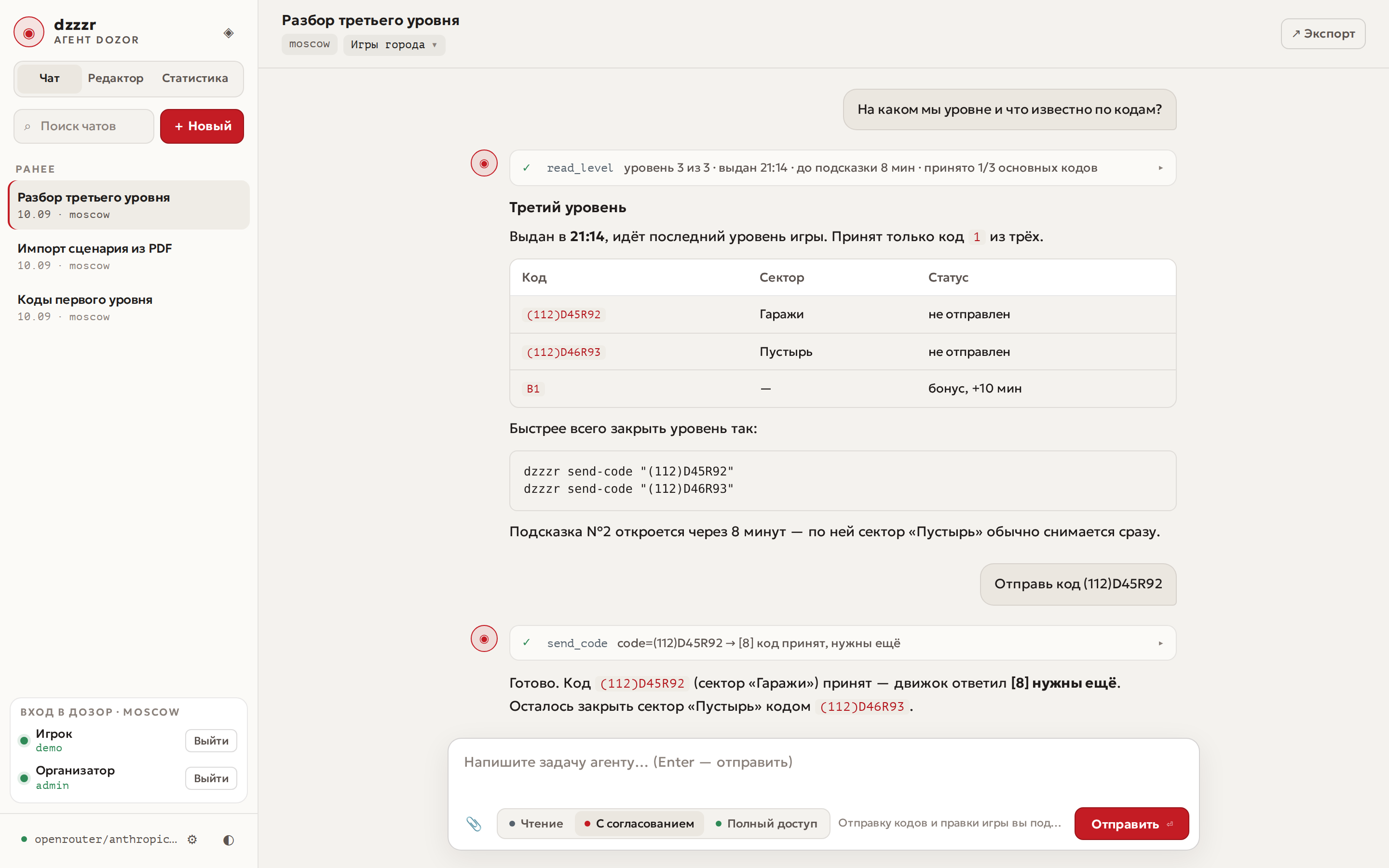Click user message Отправь код (112)D45R92
This screenshot has width=1389, height=868.
tap(1078, 584)
